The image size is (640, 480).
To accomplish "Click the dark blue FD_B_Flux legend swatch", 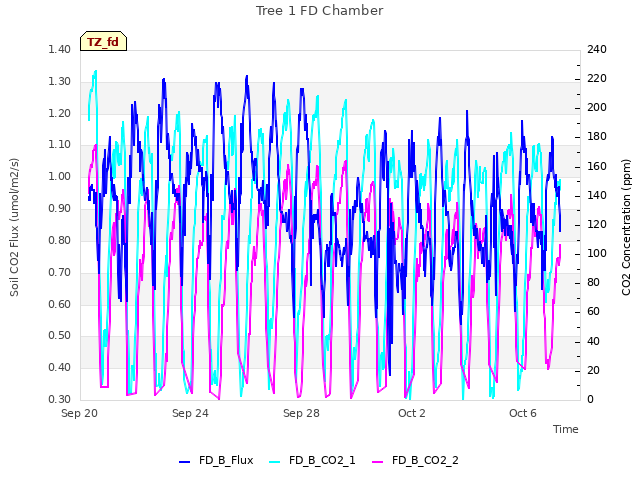I will (x=184, y=462).
